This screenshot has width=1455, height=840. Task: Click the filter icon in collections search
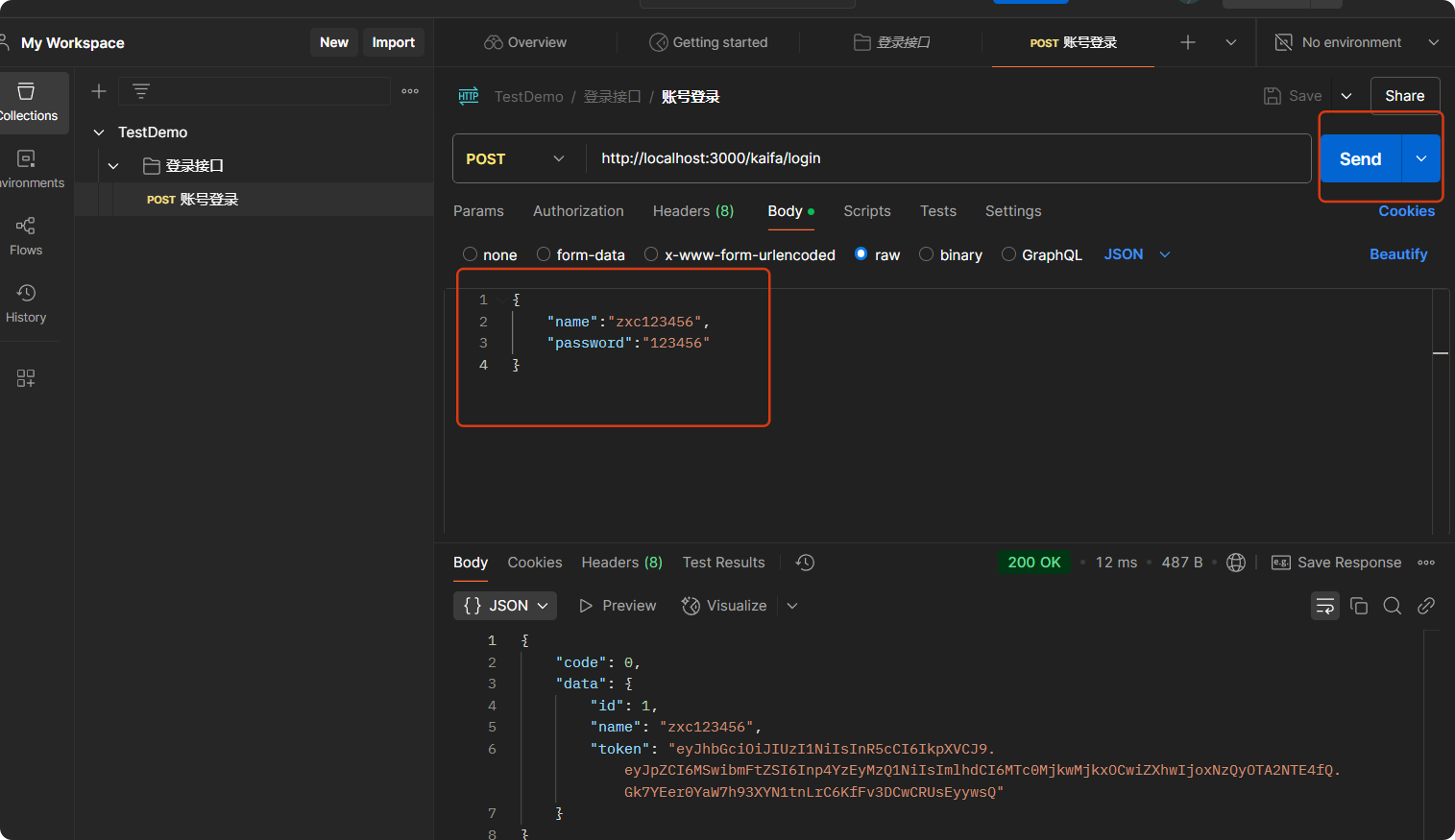pyautogui.click(x=141, y=91)
